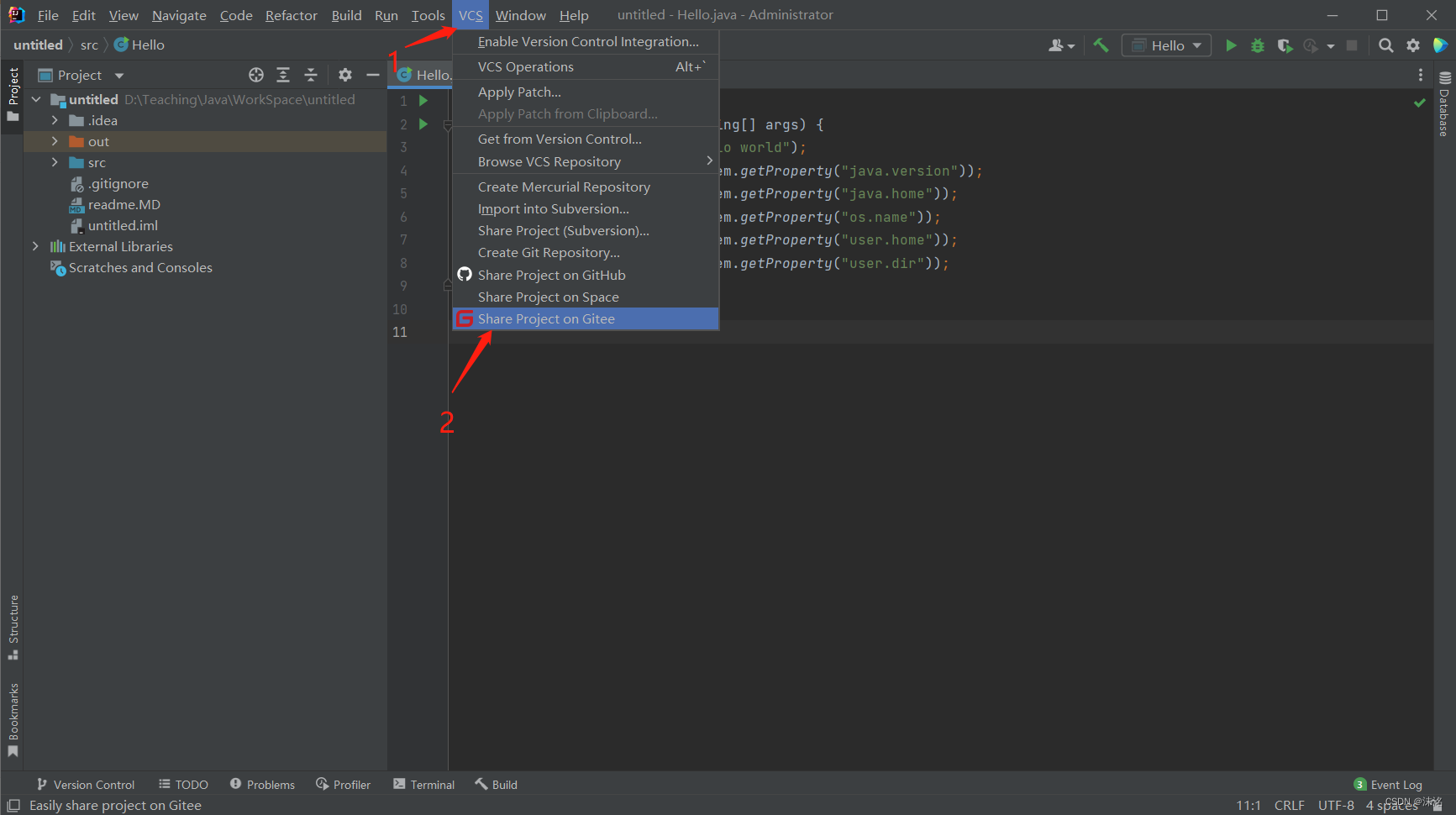Select readme.MD file in tree
The height and width of the screenshot is (815, 1456).
[124, 204]
